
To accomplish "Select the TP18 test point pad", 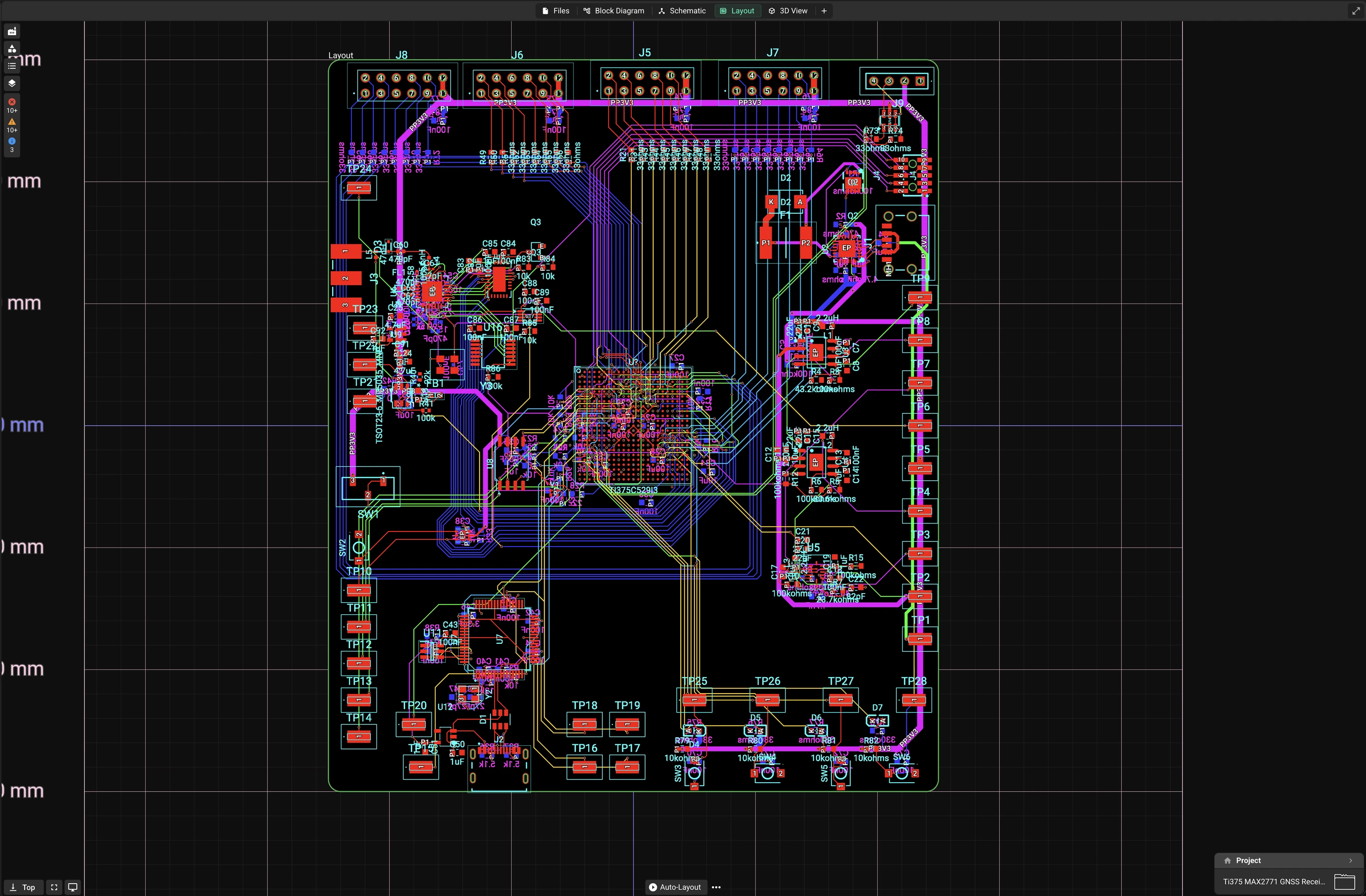I will coord(584,724).
